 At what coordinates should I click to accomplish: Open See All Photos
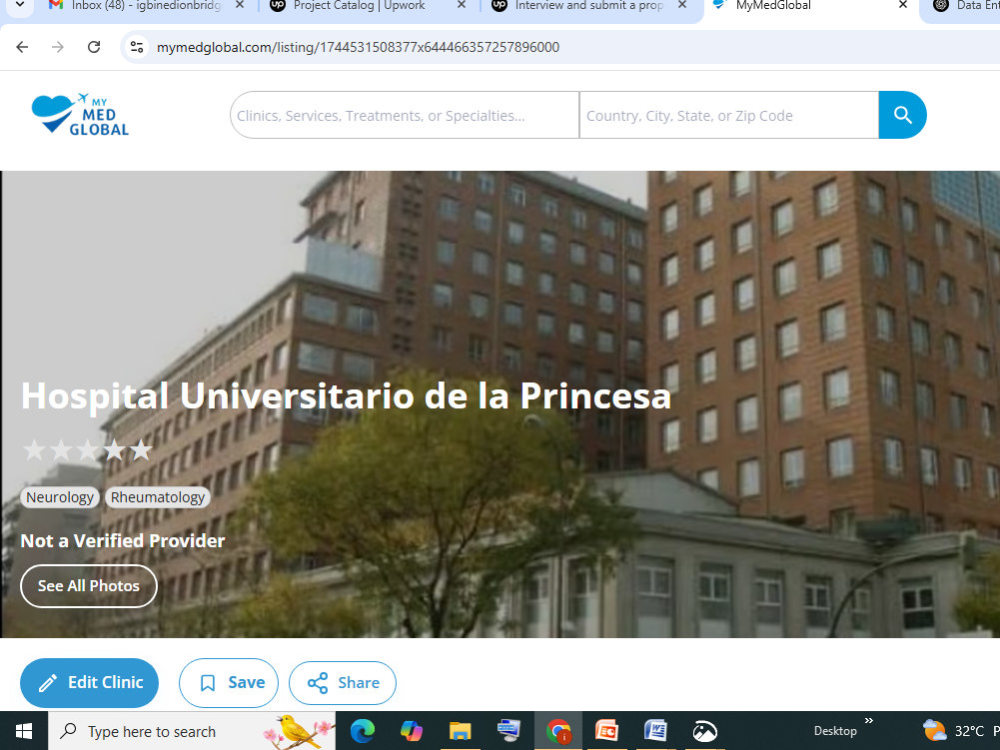point(89,586)
